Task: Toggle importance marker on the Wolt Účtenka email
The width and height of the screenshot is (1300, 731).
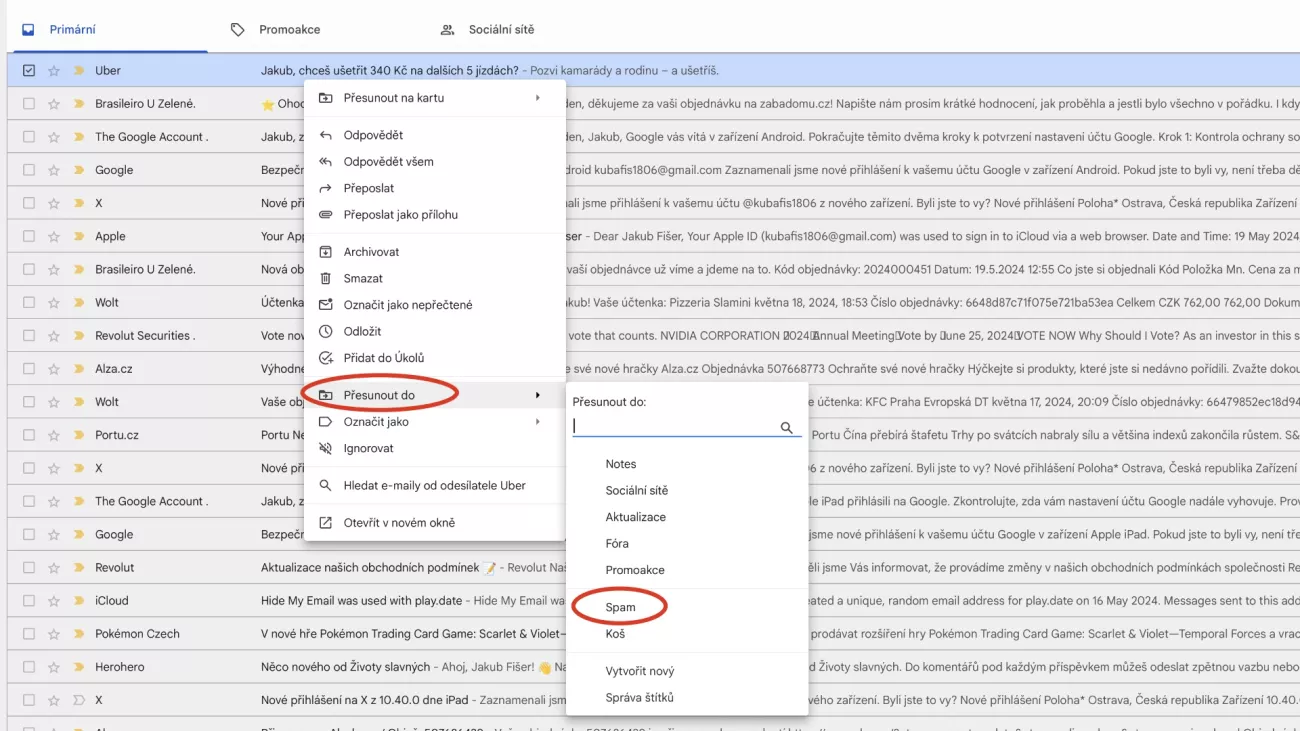Action: point(79,303)
